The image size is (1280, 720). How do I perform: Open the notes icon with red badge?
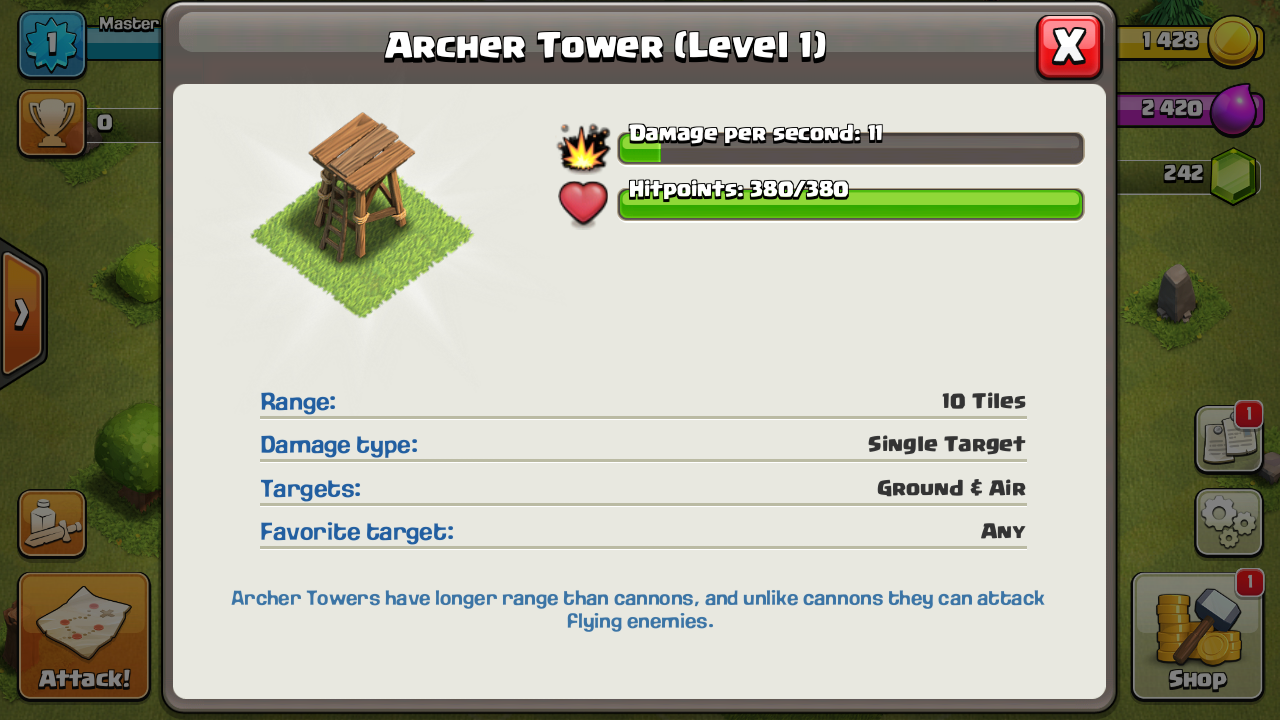click(1229, 439)
